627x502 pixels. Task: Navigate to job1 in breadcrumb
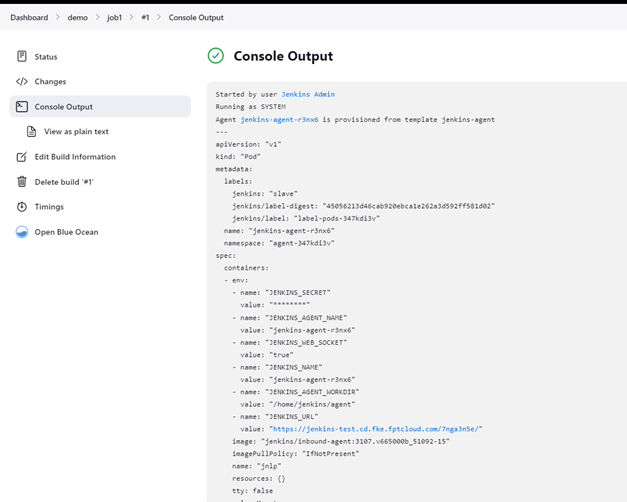[x=117, y=17]
